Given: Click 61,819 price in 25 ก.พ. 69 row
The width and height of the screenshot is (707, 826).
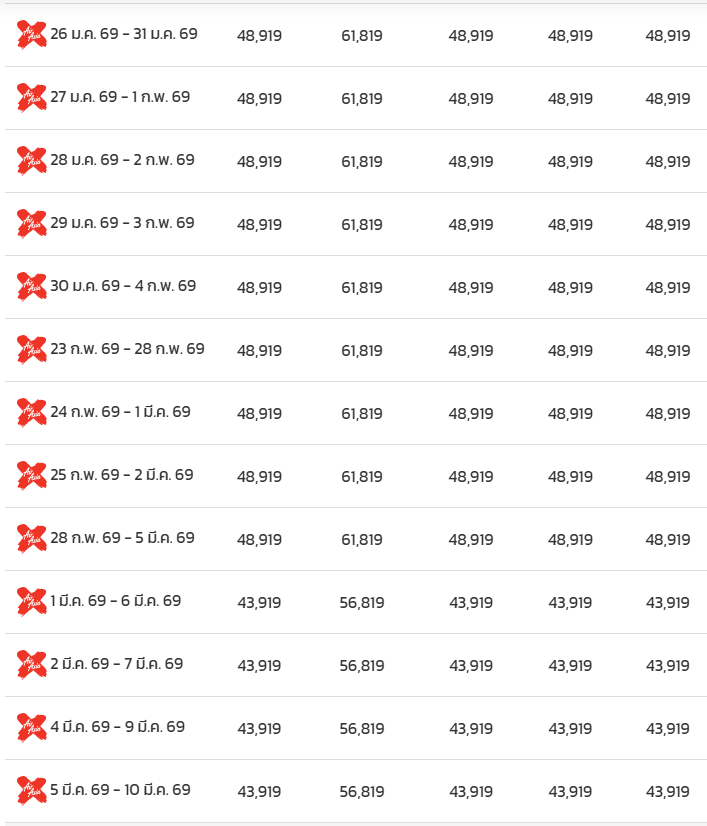Looking at the screenshot, I should pyautogui.click(x=362, y=477).
